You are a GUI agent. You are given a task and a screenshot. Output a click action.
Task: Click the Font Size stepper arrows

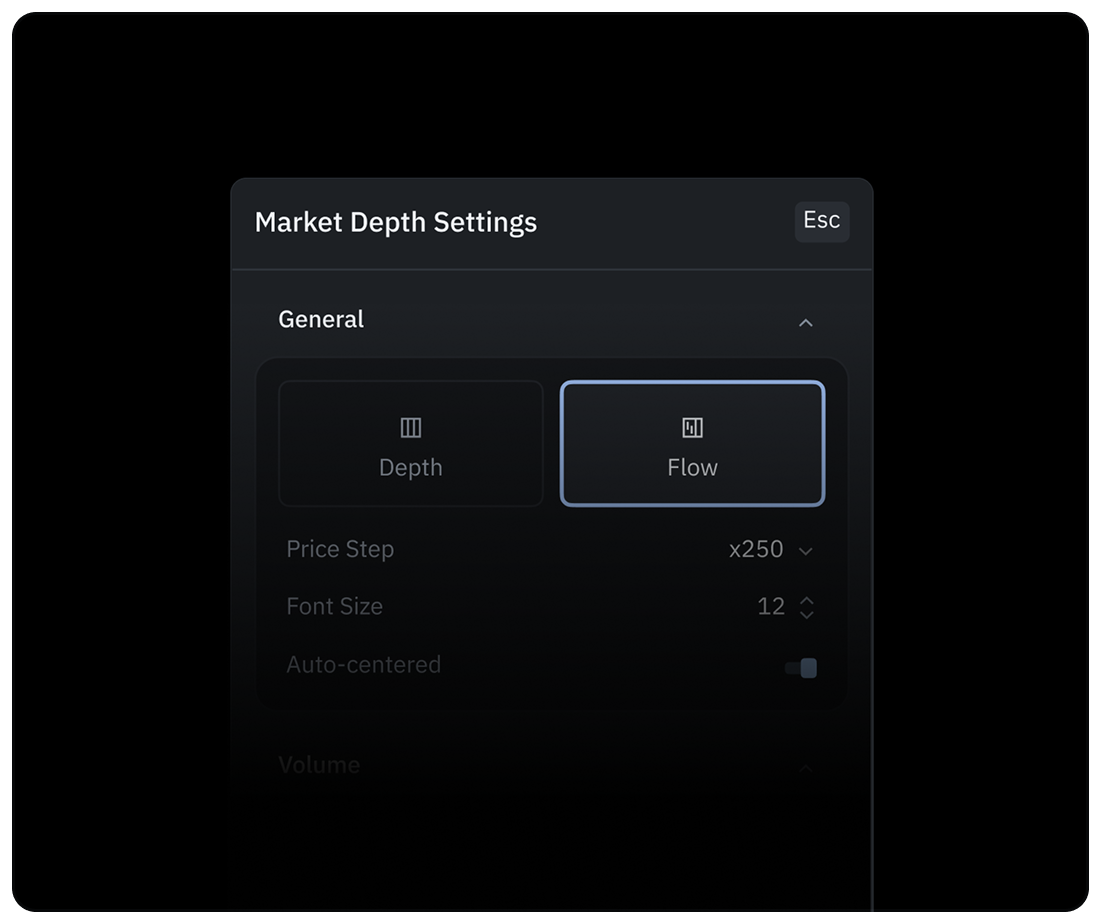pyautogui.click(x=807, y=607)
